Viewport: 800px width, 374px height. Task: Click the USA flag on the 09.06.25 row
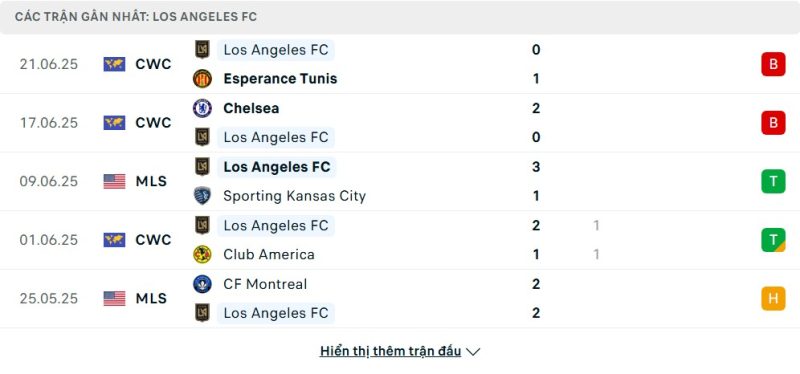[x=114, y=181]
